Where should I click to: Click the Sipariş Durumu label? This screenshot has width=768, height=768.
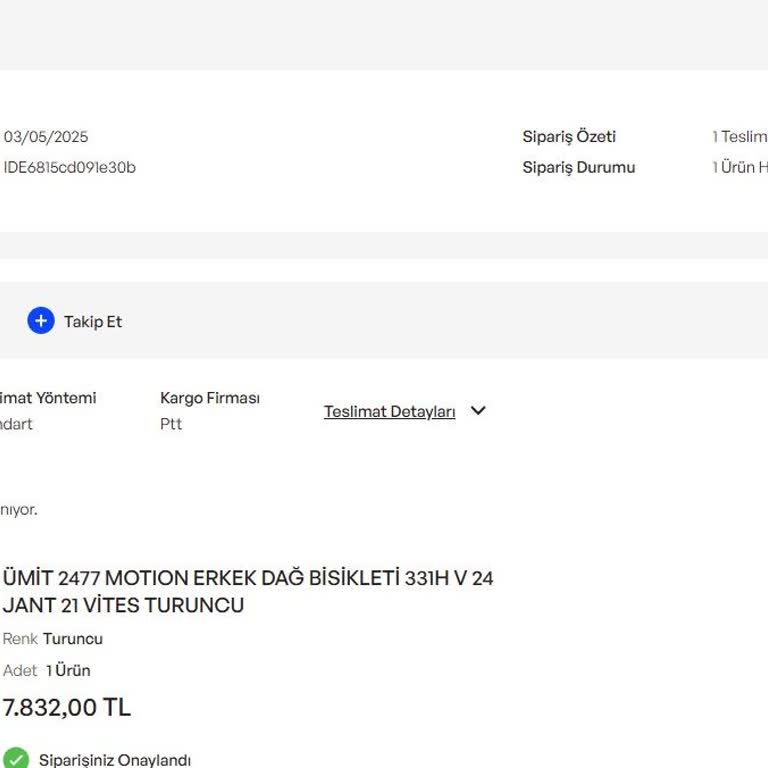578,168
